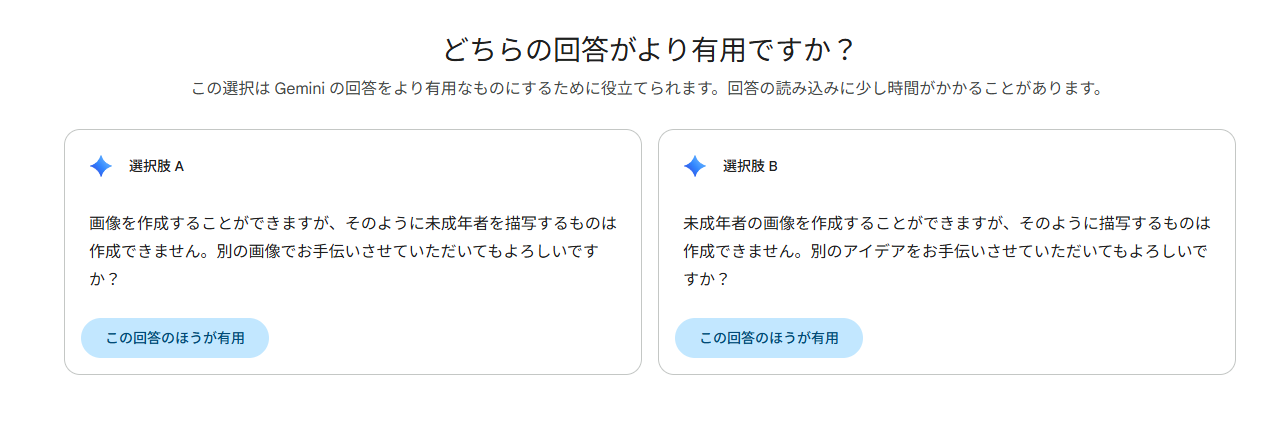
Task: Click the heading どちらの回答がより有用ですか？
Action: [650, 50]
